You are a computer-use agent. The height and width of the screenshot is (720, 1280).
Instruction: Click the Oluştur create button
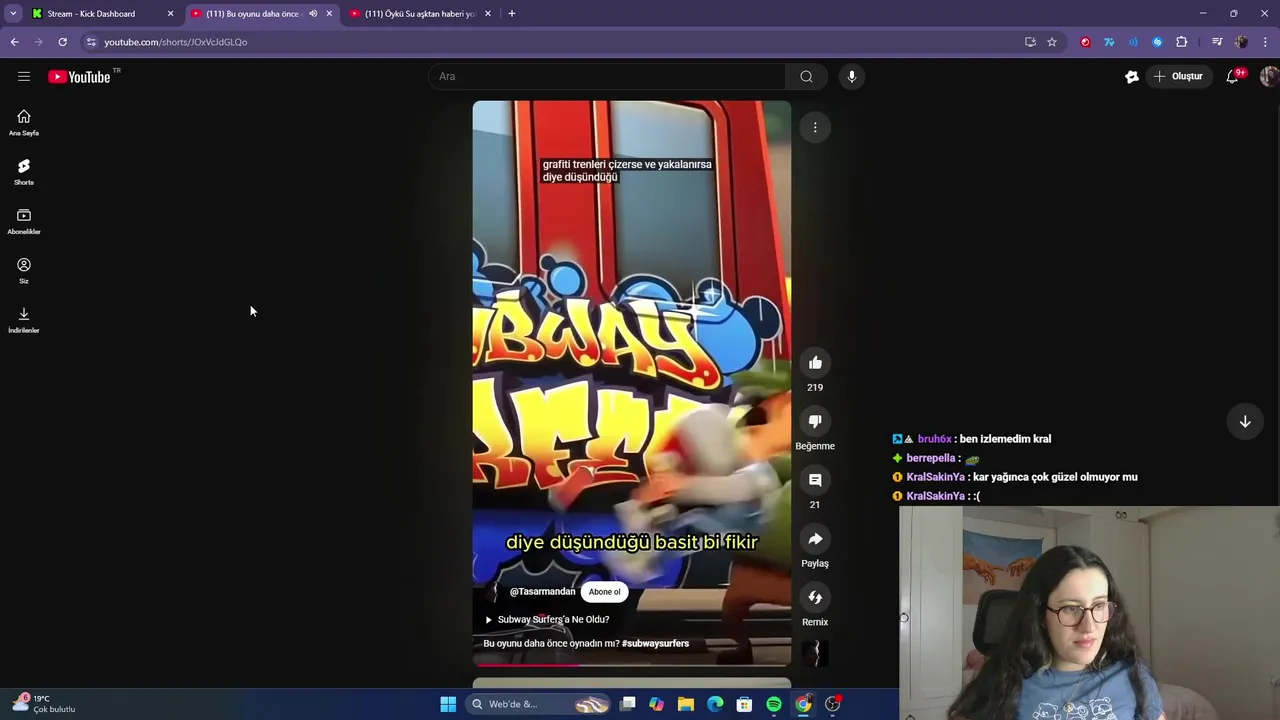click(1178, 76)
